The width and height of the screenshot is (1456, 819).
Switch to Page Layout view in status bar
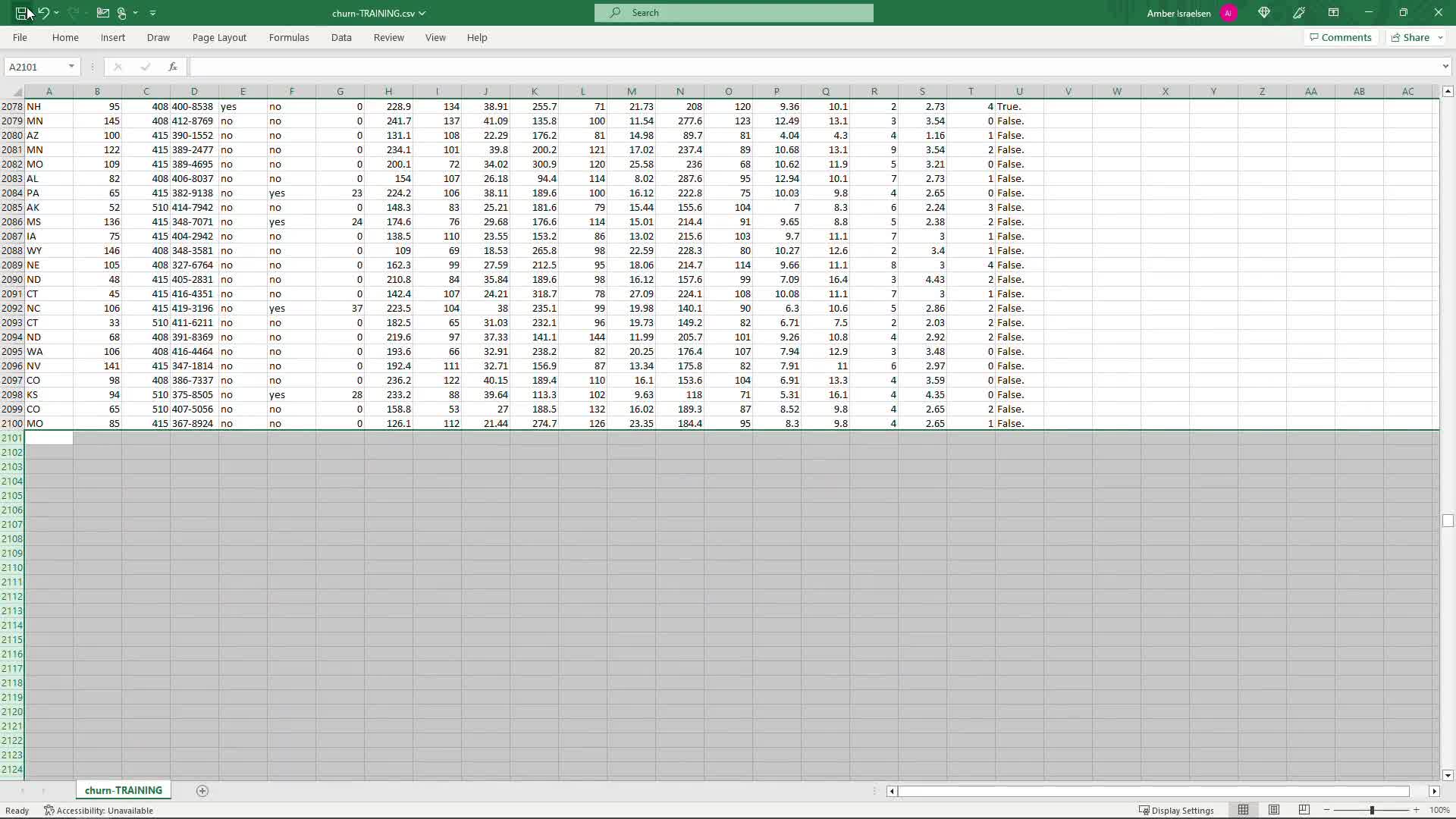click(1274, 810)
